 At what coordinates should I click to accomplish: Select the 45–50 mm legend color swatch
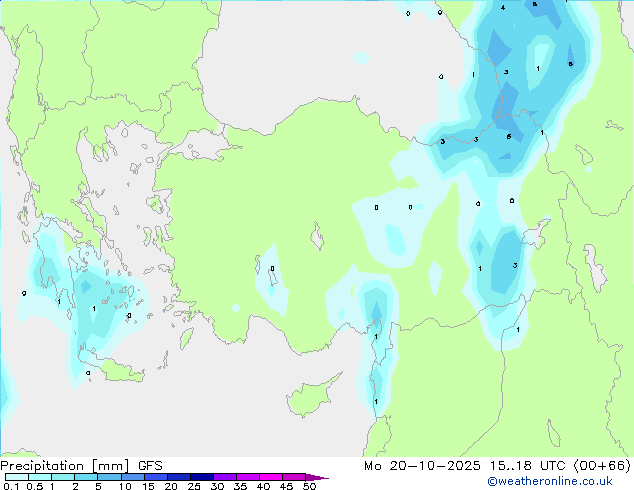[x=294, y=477]
